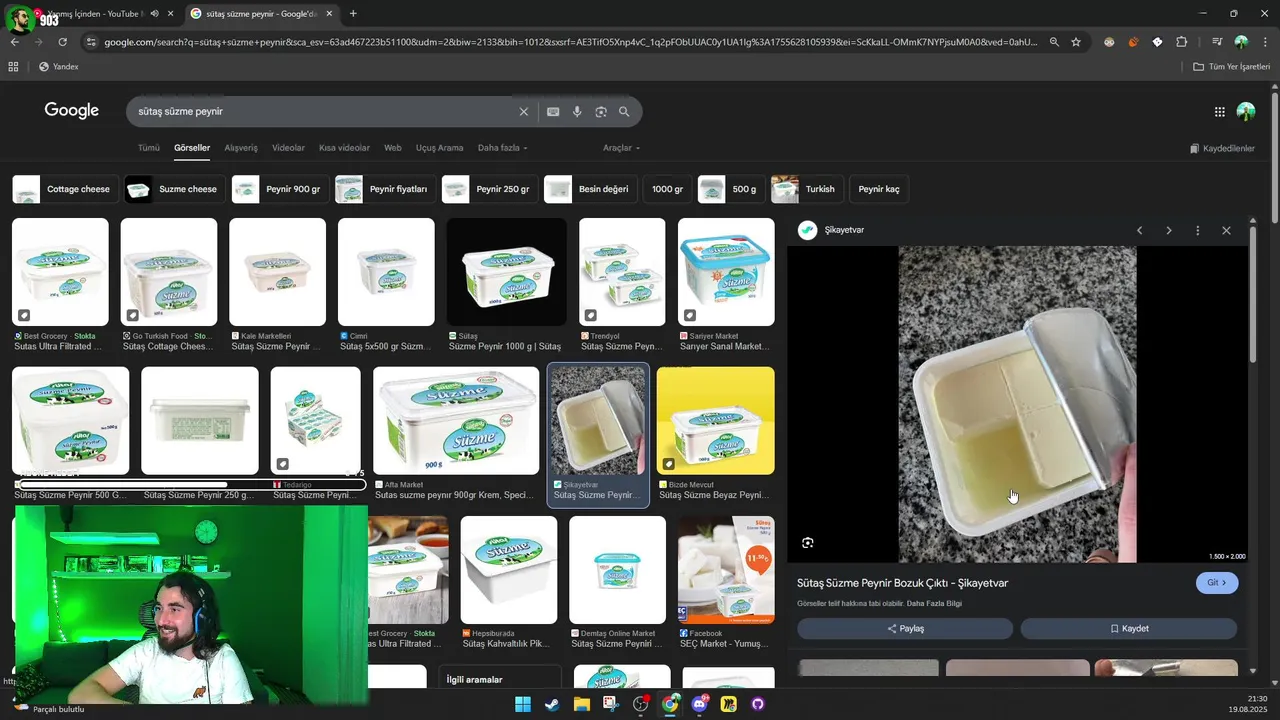Open the Chrome extensions puzzle icon

coord(1182,42)
